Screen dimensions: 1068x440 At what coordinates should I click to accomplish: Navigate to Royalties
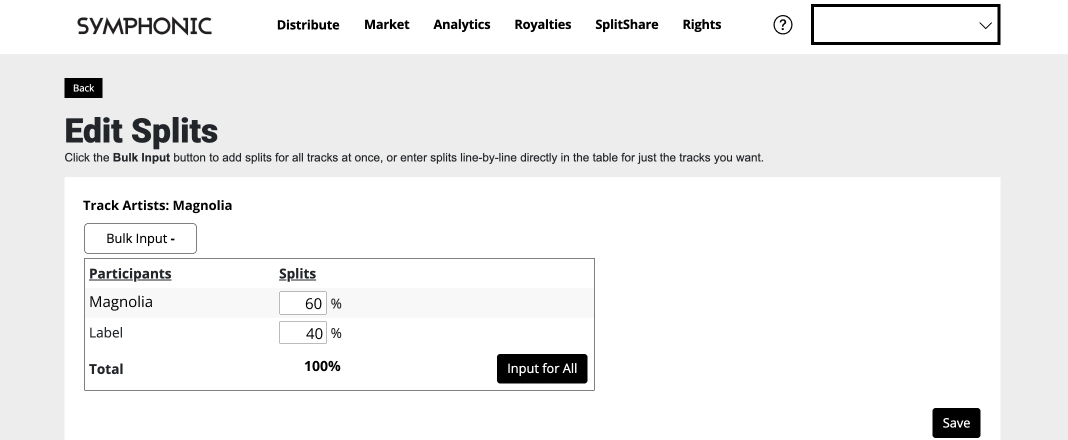pos(542,25)
